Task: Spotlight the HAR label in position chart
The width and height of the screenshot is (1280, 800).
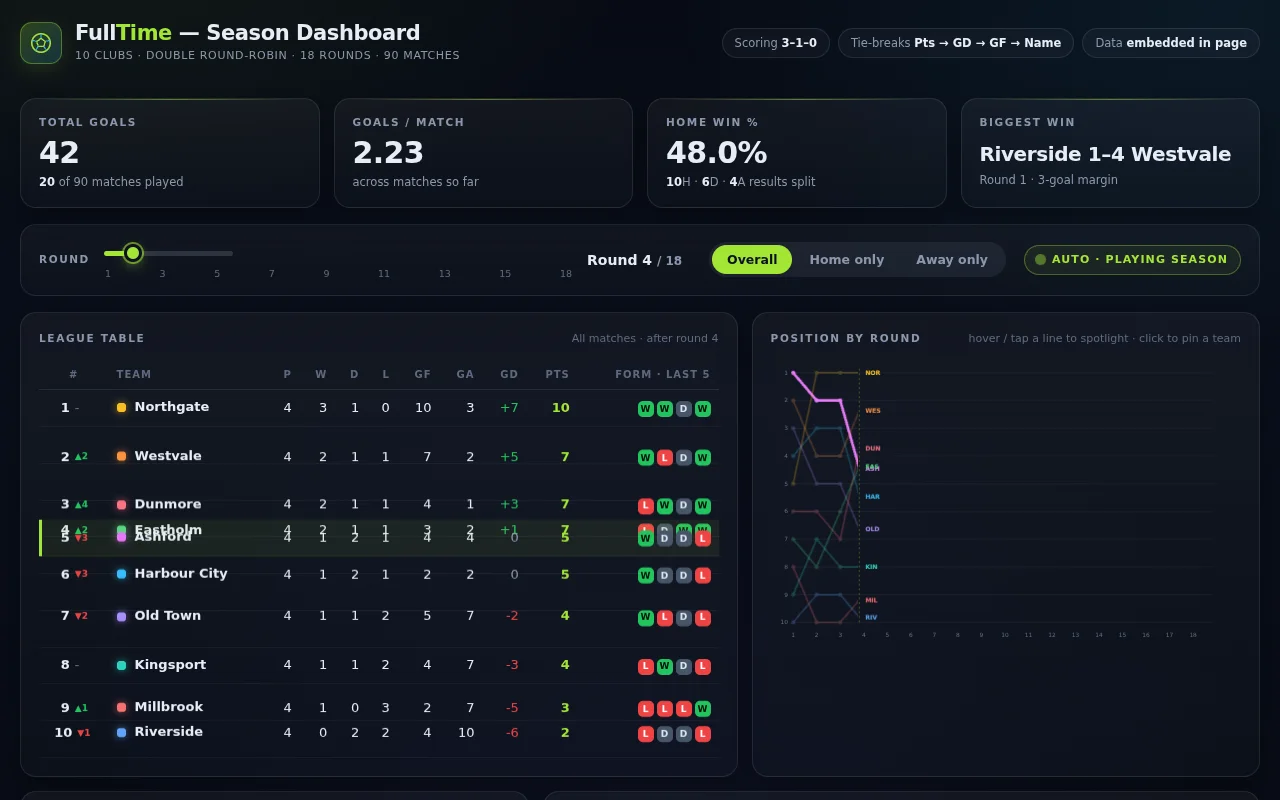Action: point(873,497)
